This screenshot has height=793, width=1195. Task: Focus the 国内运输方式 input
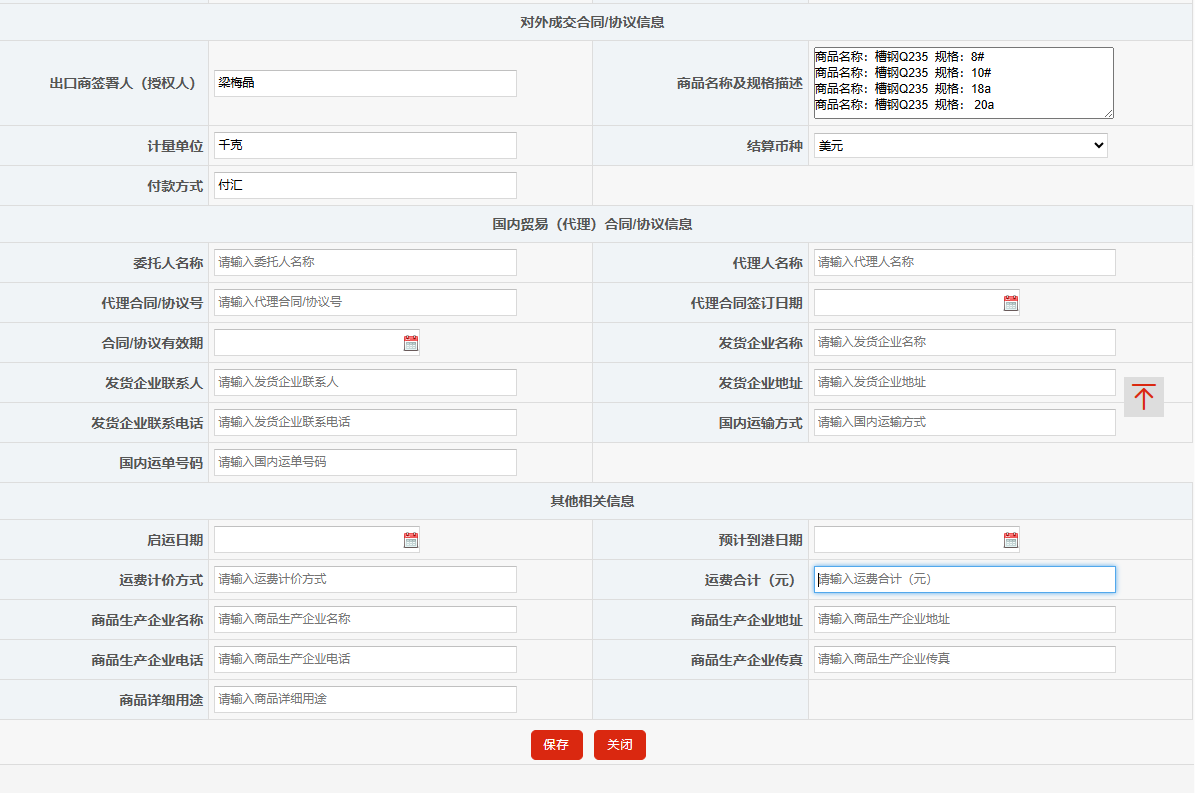click(964, 422)
